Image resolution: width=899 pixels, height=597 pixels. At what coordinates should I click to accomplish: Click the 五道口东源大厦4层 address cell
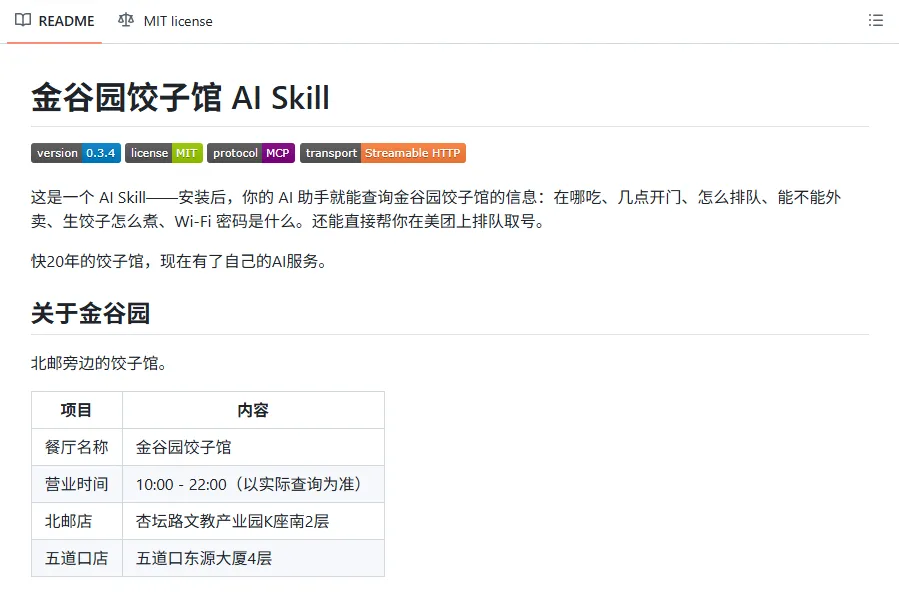click(253, 558)
